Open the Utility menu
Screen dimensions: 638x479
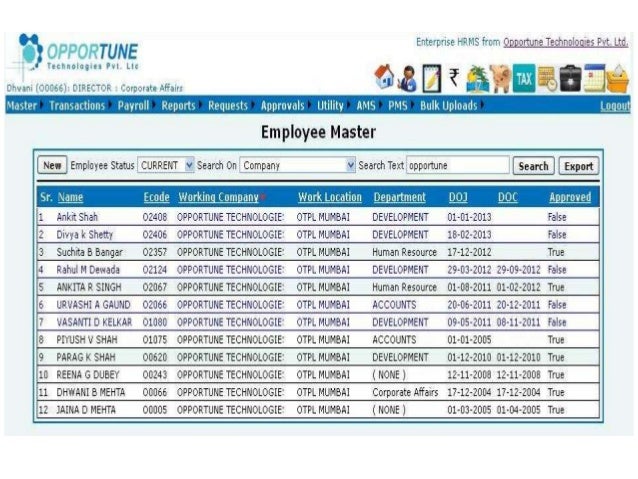(x=330, y=106)
